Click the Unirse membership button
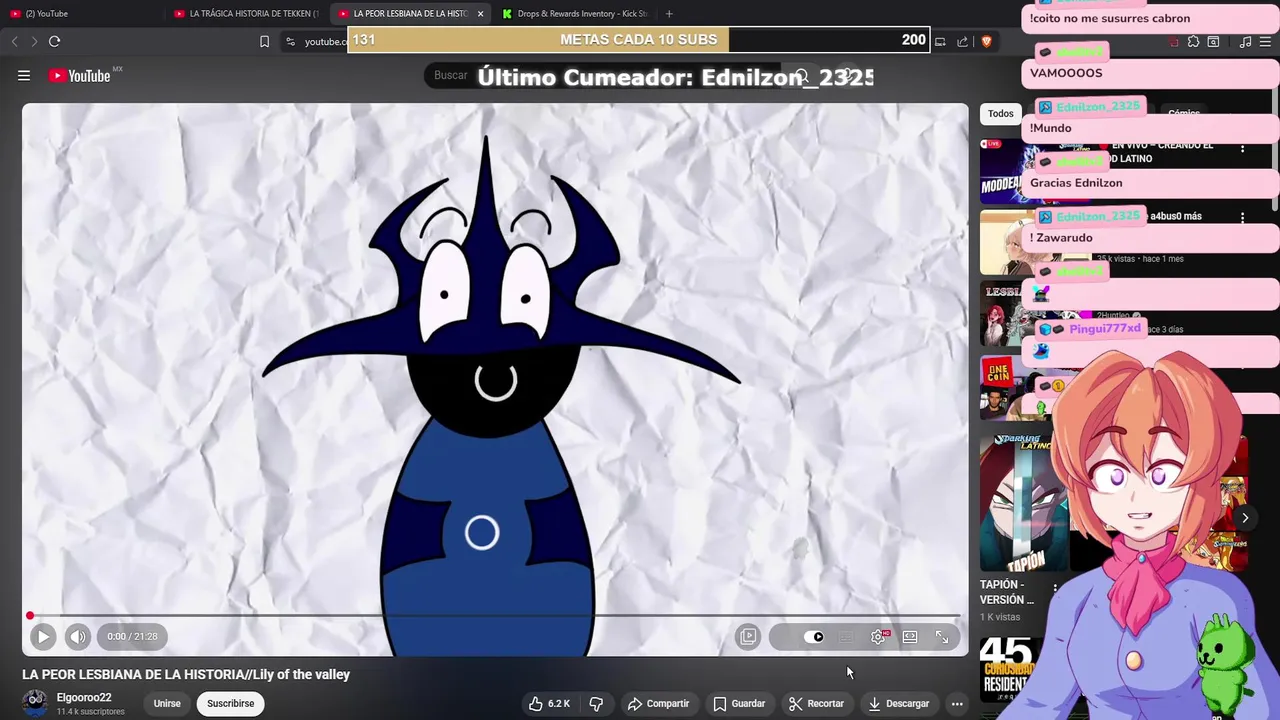Screen dimensions: 1280x720 [167, 704]
